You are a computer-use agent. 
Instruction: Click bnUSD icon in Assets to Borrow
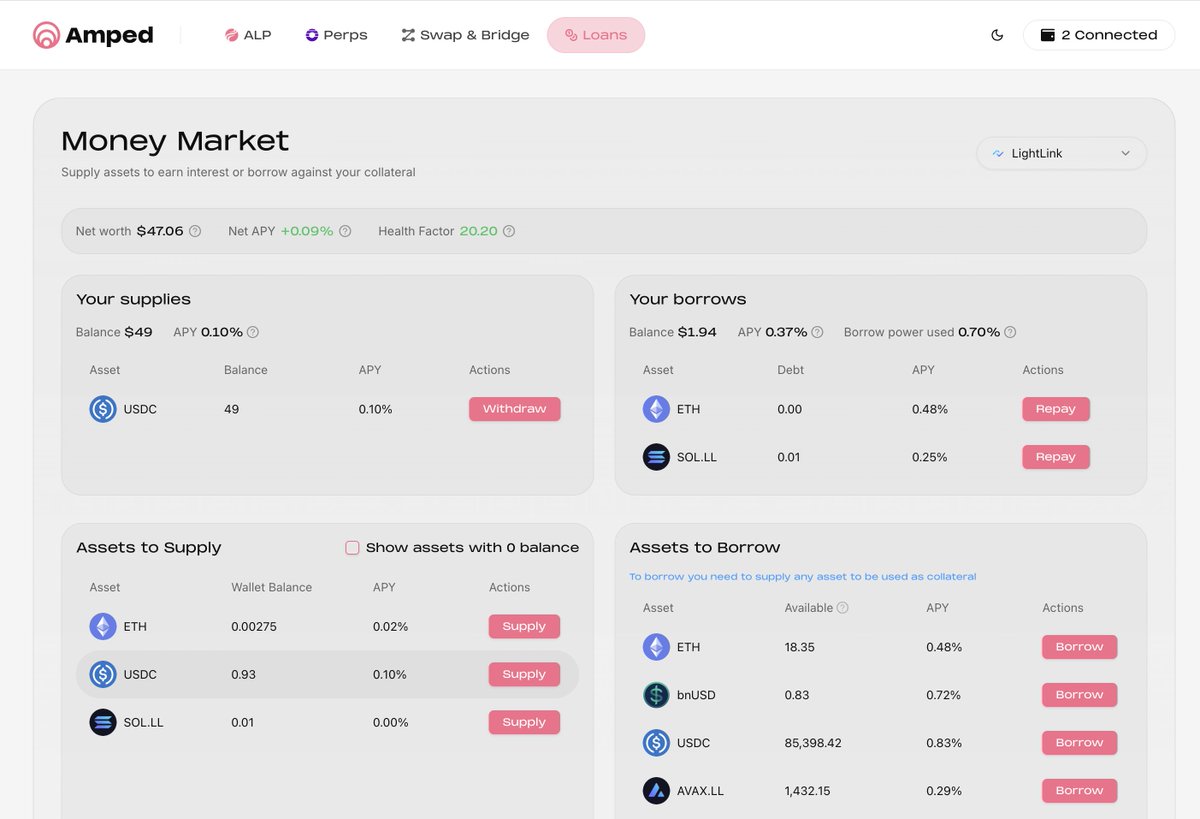[656, 695]
